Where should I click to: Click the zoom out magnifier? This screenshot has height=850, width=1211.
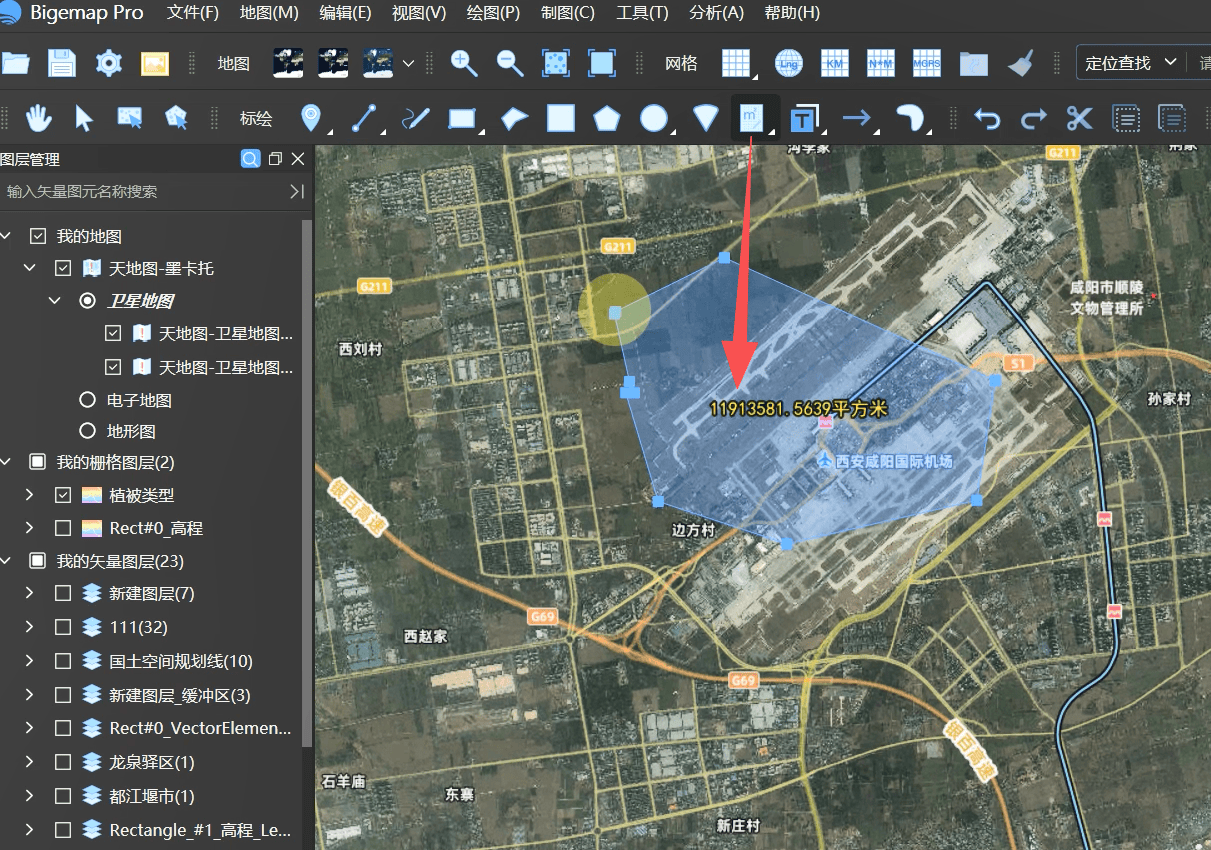pos(510,63)
